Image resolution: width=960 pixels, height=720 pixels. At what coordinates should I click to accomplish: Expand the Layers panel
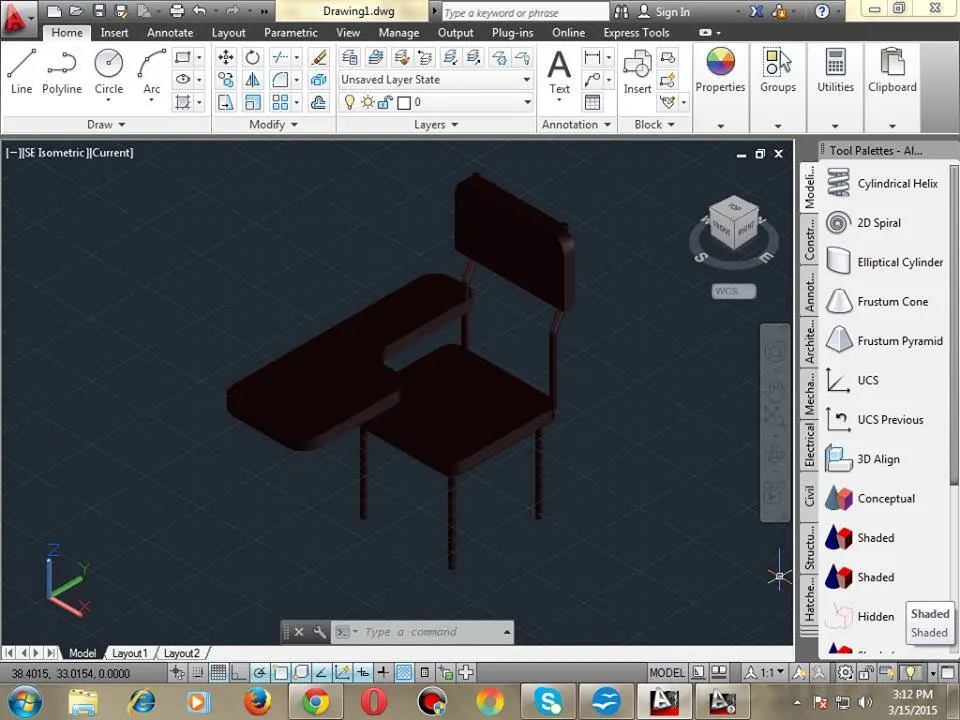pyautogui.click(x=436, y=124)
